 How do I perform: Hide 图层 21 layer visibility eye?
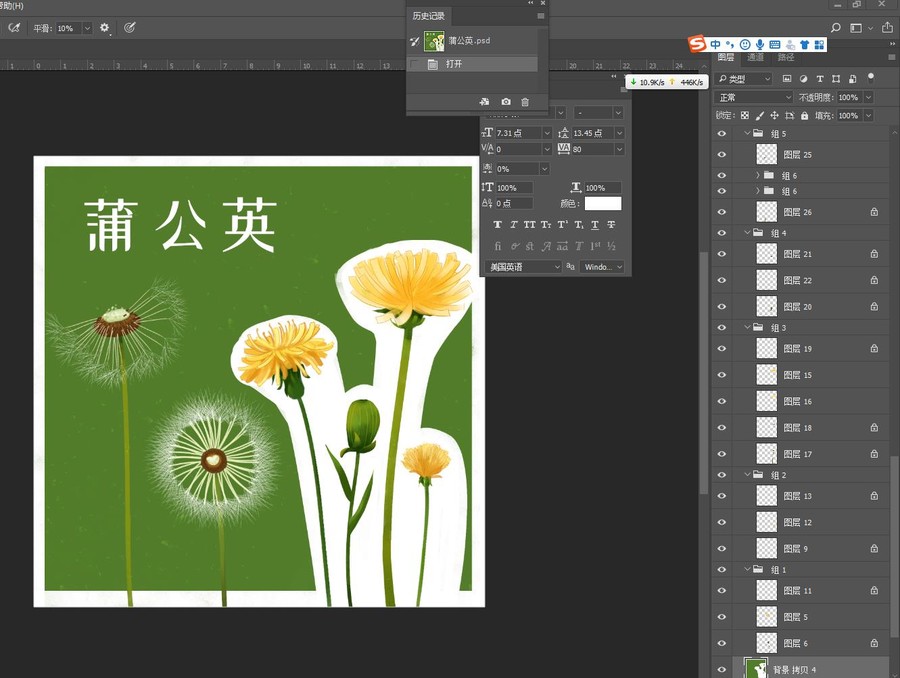(x=722, y=254)
